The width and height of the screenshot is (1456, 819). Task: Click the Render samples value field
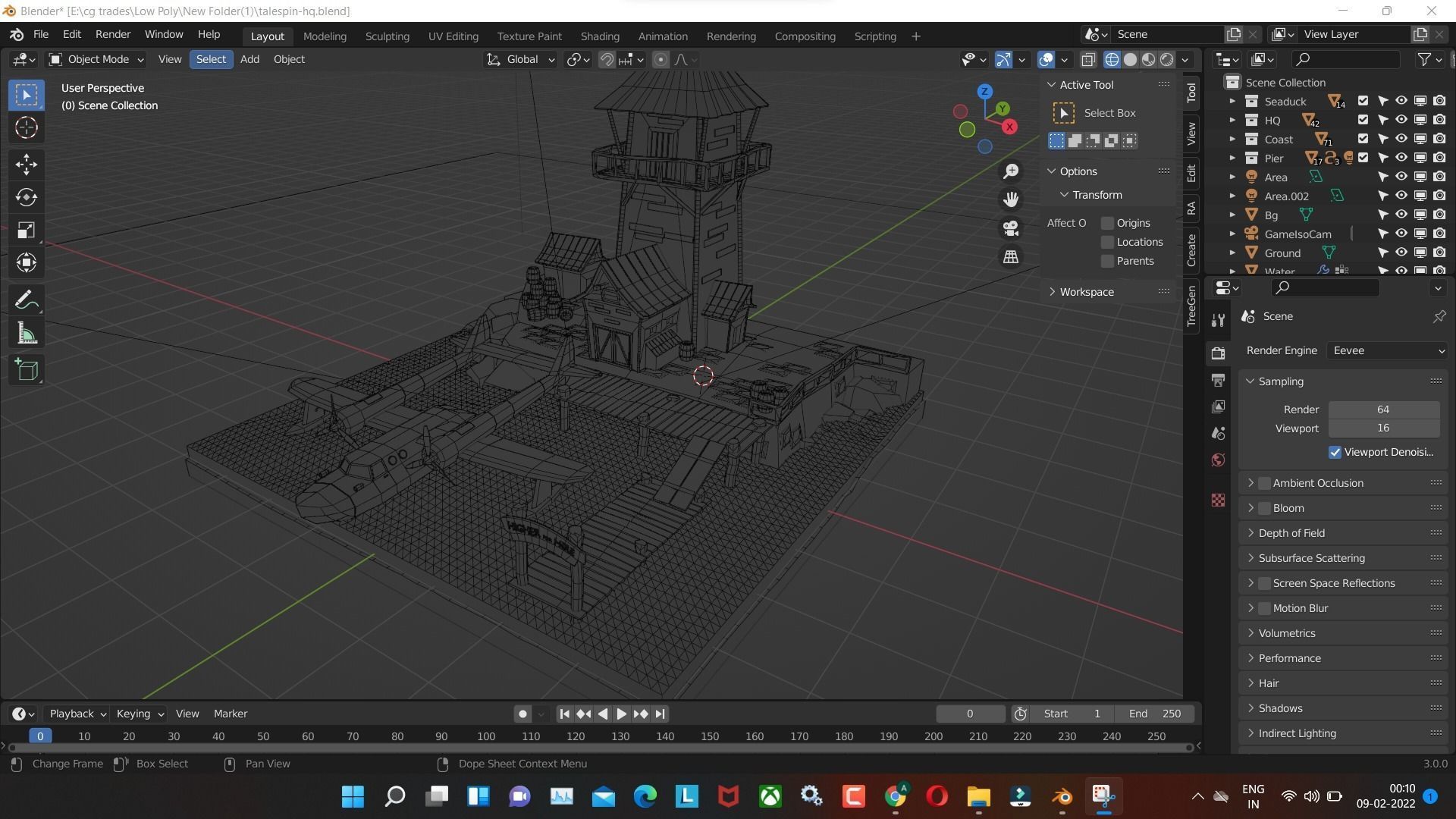(1383, 409)
